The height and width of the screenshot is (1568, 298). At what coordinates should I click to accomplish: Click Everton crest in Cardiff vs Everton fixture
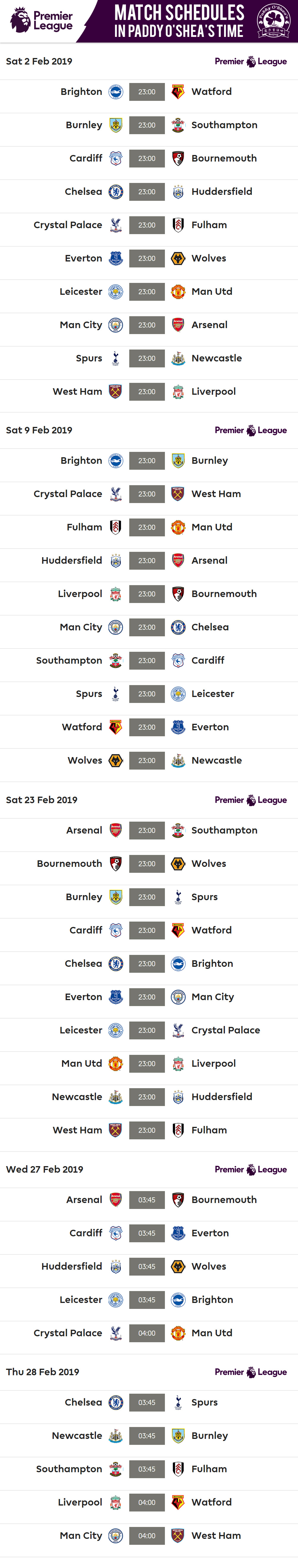[178, 1233]
